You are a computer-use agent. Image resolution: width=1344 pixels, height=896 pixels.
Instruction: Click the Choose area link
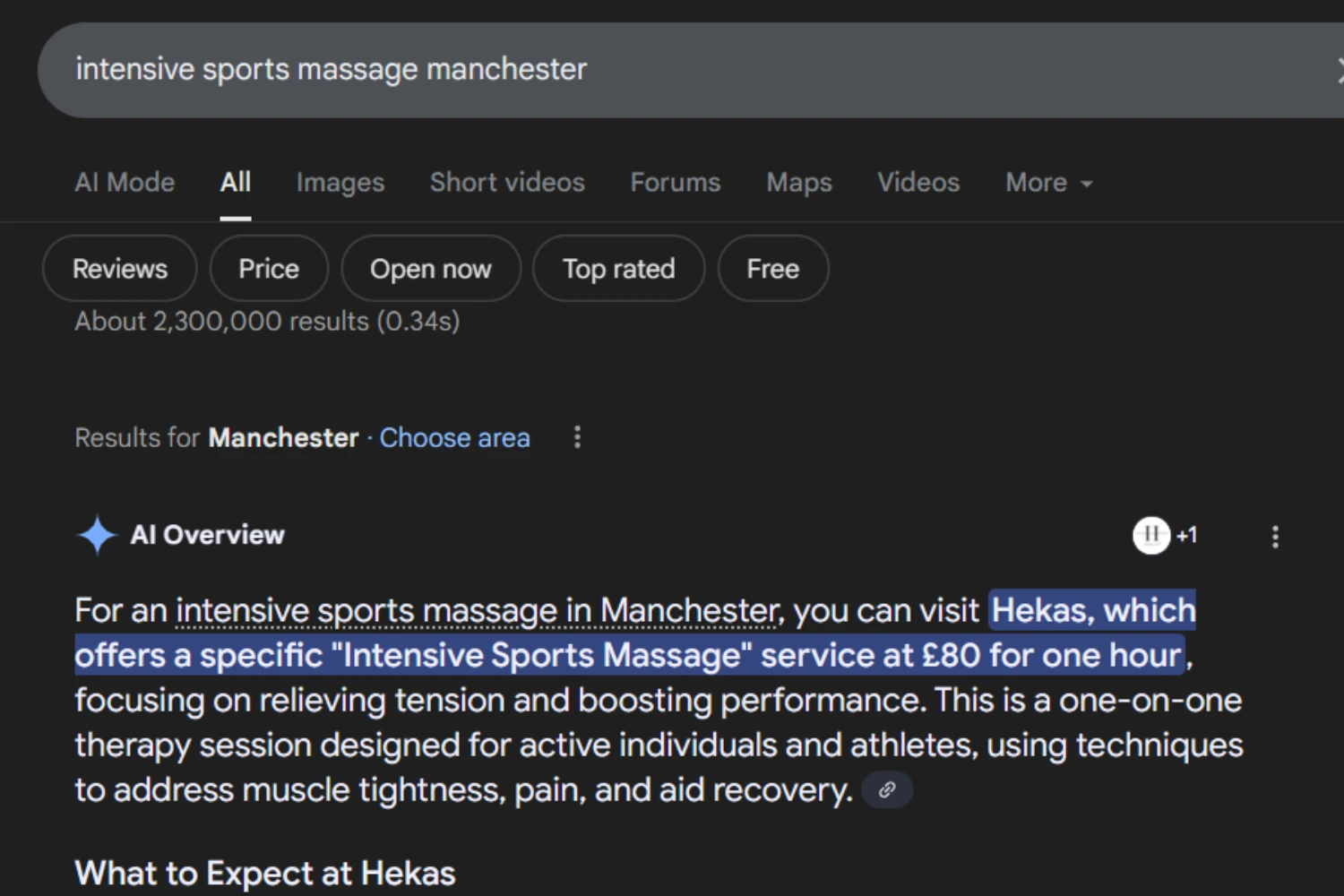[454, 438]
